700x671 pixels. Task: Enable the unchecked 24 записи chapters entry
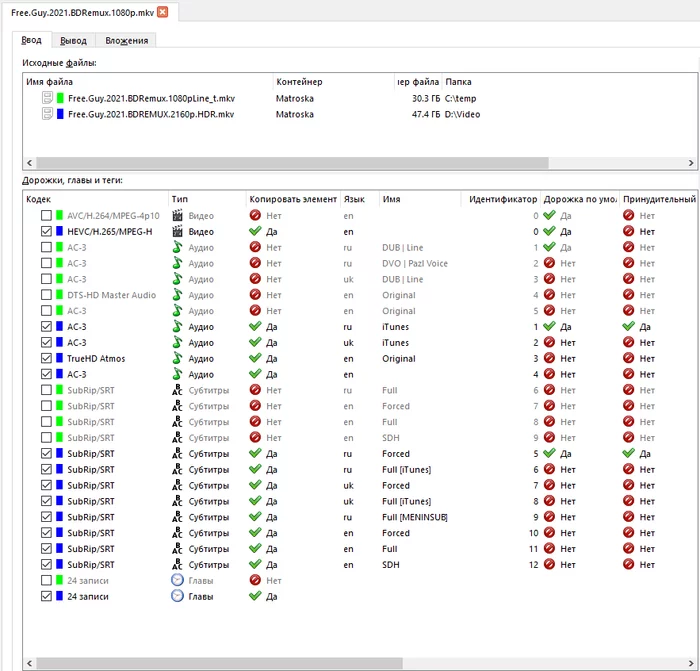[46, 580]
